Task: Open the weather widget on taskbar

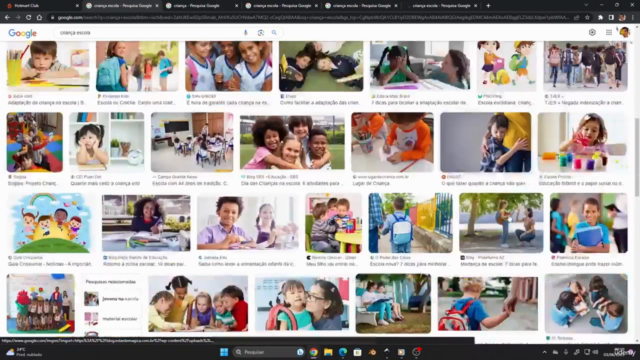Action: [x=24, y=352]
